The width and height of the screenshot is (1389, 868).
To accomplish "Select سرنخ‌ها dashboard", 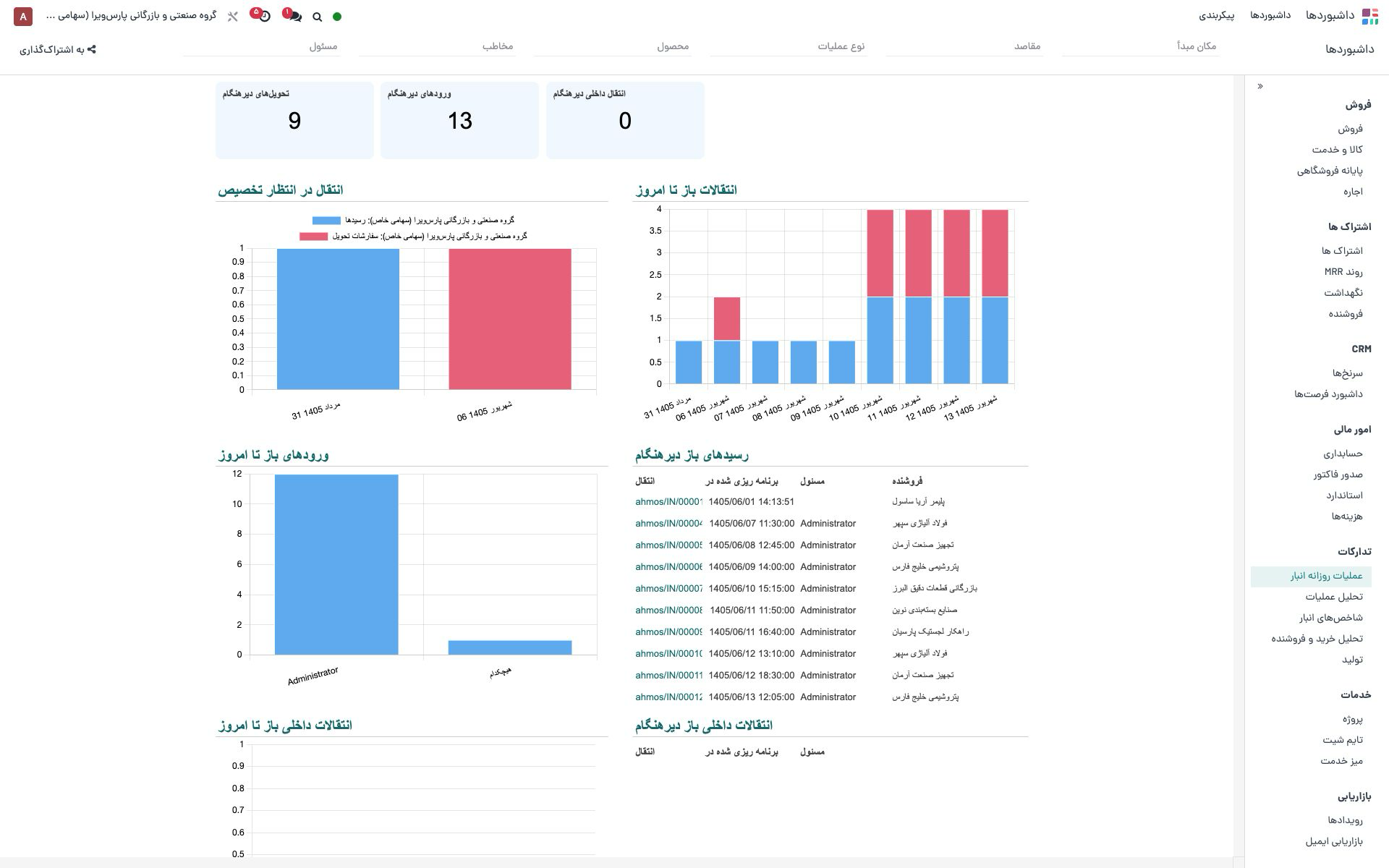I will 1348,373.
